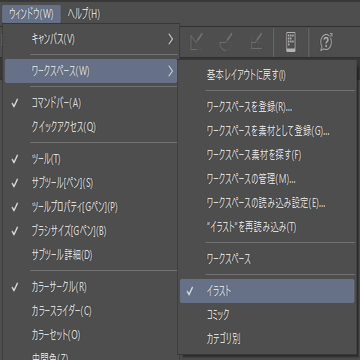Viewport: 360px width, 360px height.
Task: Show the カラースライダー(C) palette
Action: point(91,311)
